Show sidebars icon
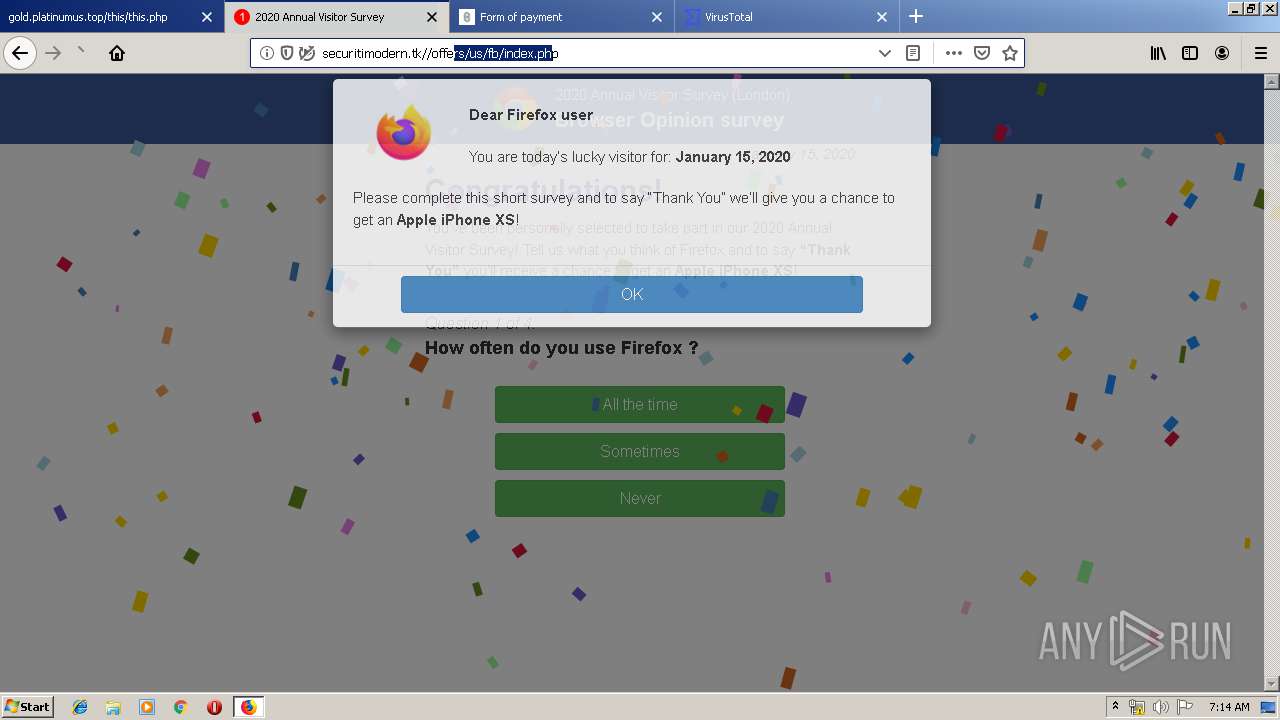This screenshot has height=720, width=1280. 1190,53
